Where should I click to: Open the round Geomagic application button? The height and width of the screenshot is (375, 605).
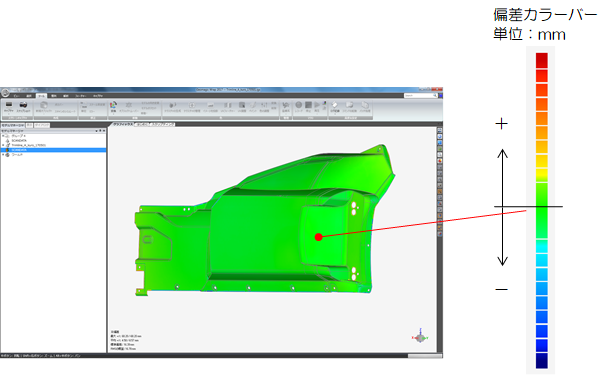coord(5,93)
